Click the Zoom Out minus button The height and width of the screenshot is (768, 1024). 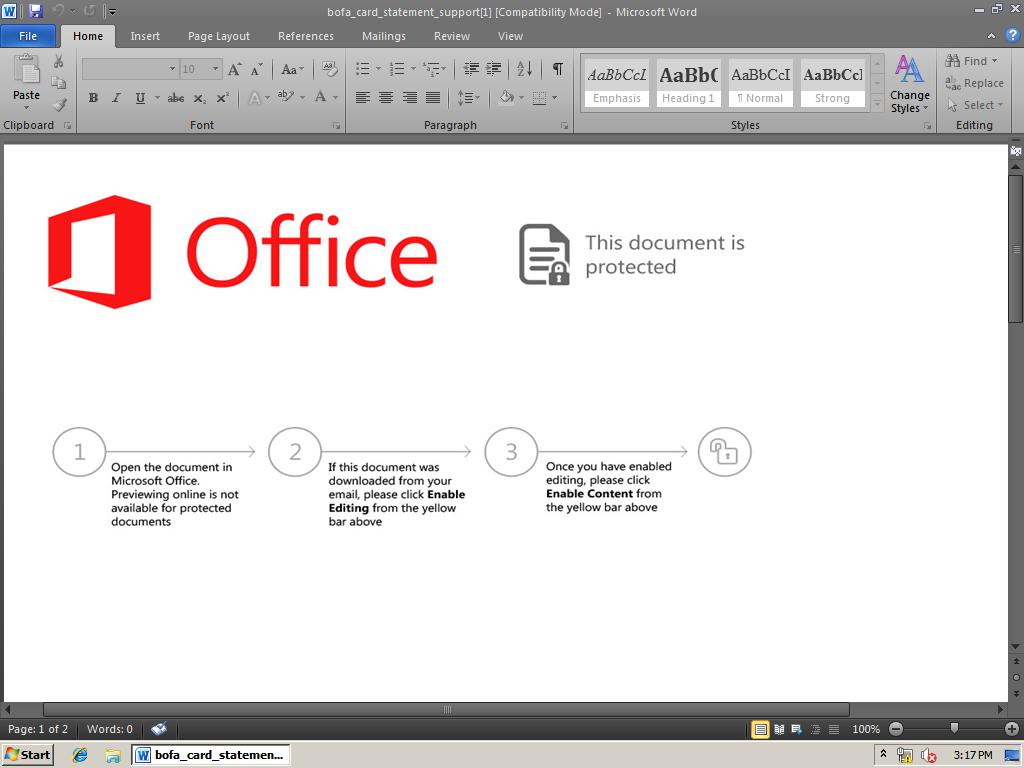click(x=896, y=729)
